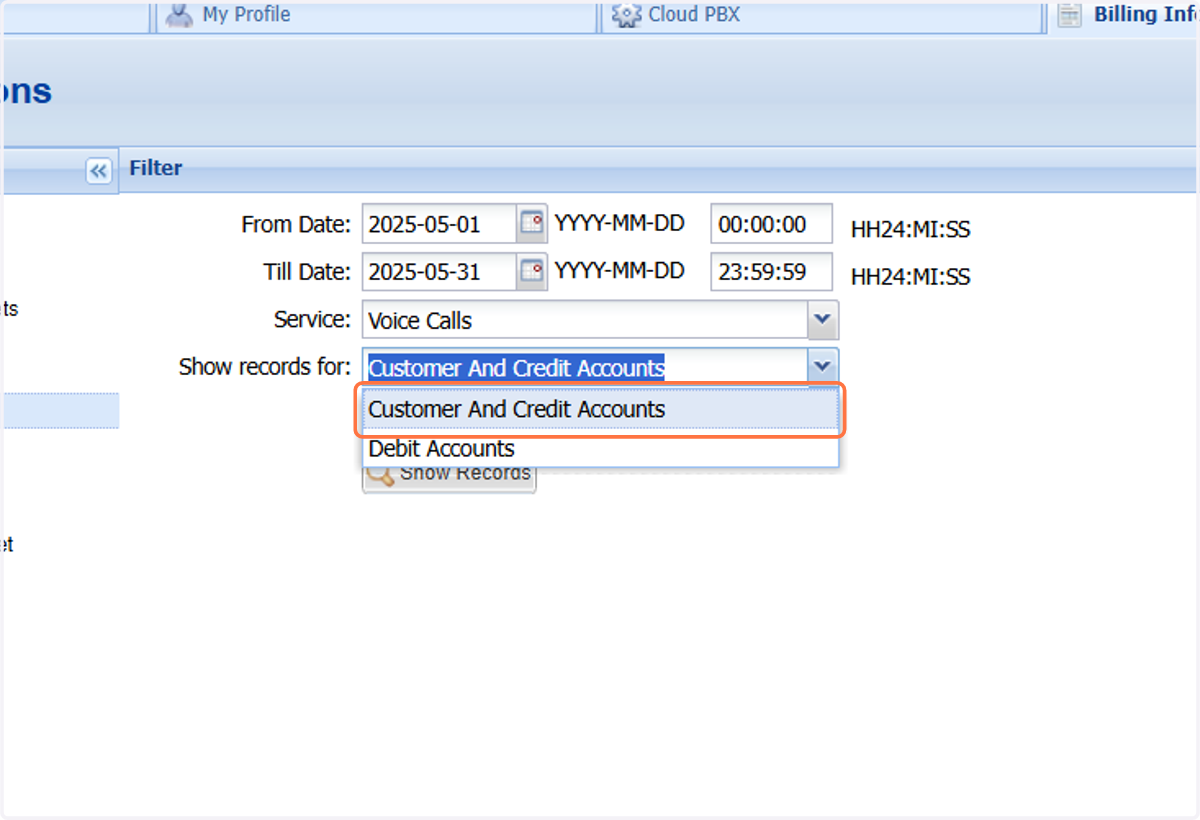1200x820 pixels.
Task: Collapse the left panel with double-chevron icon
Action: (98, 171)
